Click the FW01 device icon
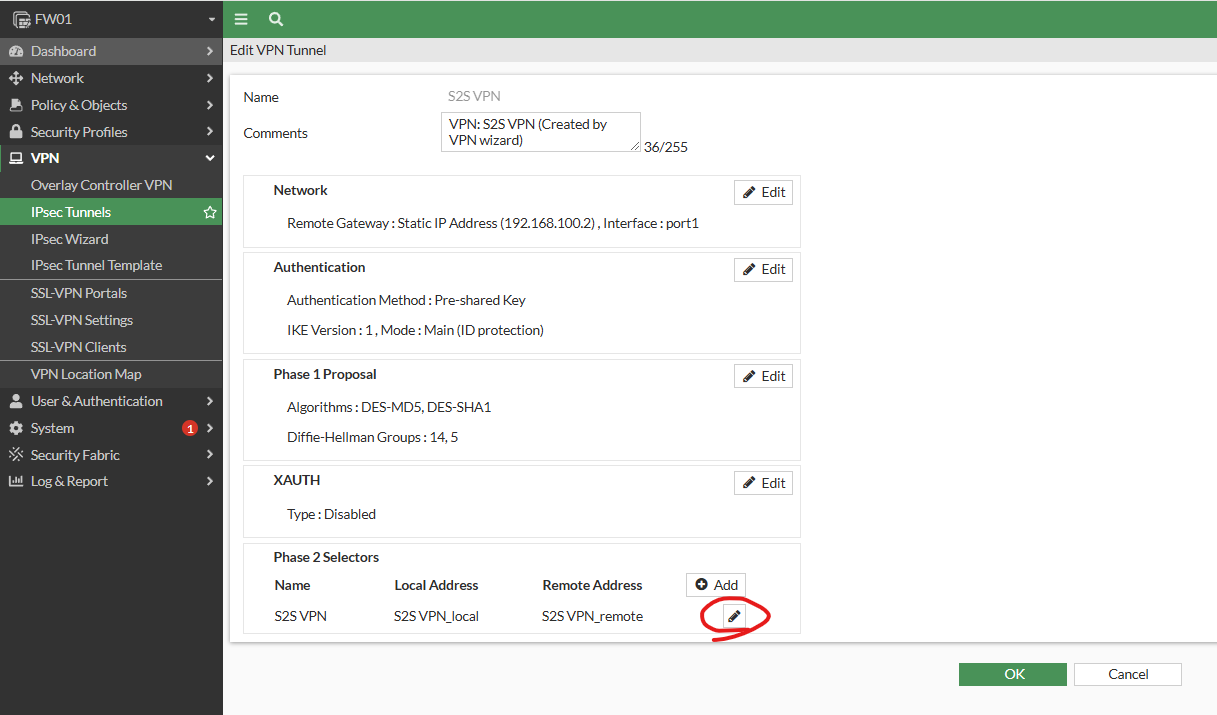This screenshot has height=715, width=1217. tap(21, 19)
